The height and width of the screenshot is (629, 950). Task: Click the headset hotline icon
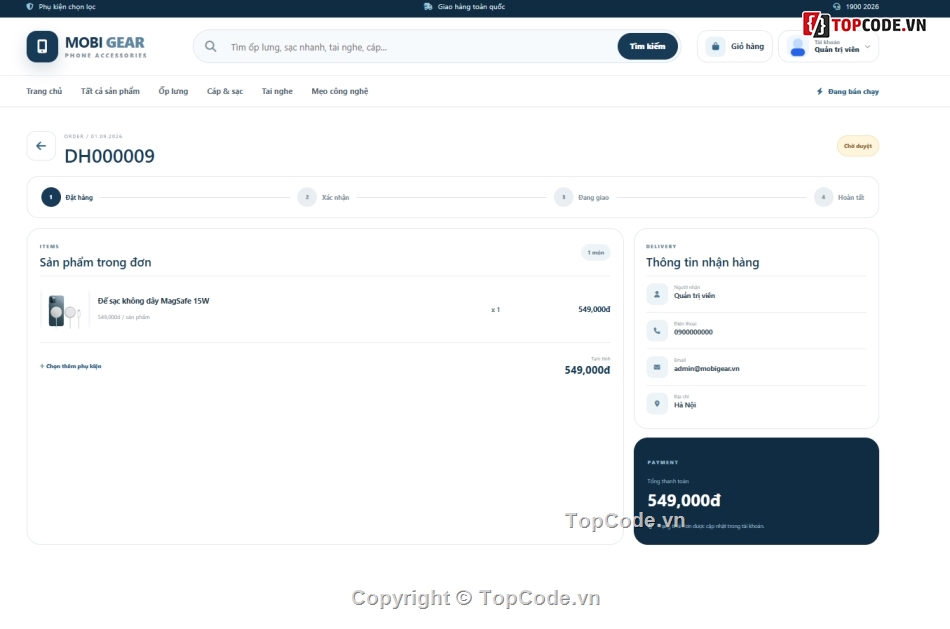(x=837, y=7)
